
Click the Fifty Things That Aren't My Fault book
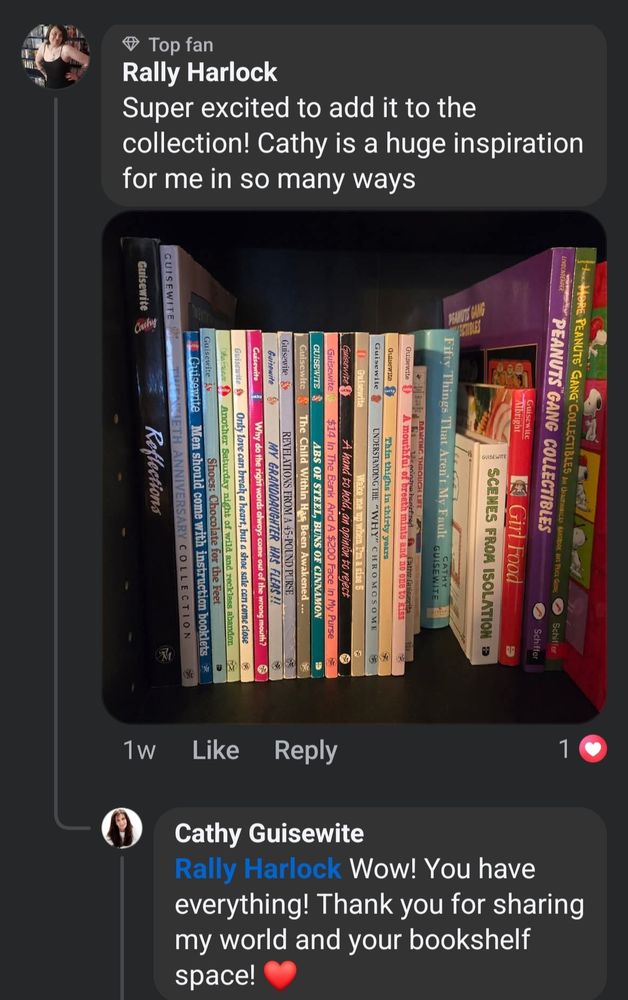click(437, 476)
